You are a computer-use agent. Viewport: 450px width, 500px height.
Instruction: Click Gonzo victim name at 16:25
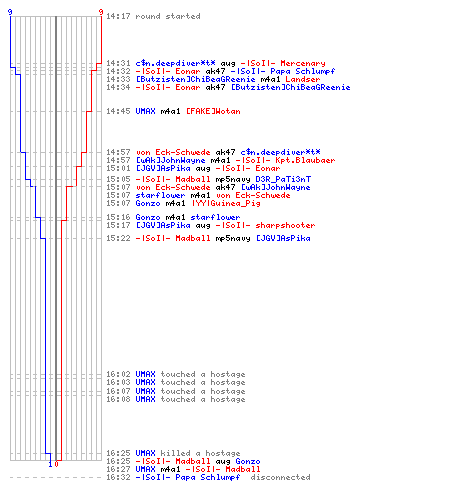pyautogui.click(x=248, y=461)
